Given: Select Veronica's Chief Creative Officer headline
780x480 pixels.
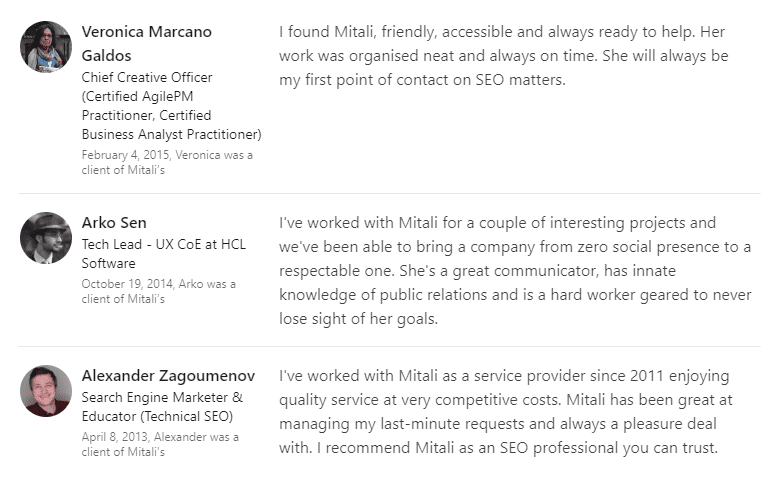Looking at the screenshot, I should pos(172,106).
